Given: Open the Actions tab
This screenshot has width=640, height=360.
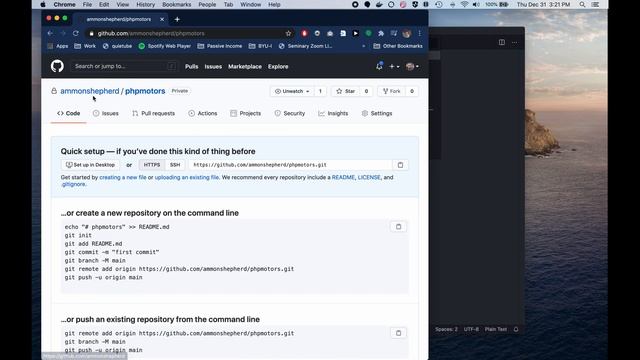Looking at the screenshot, I should point(203,113).
